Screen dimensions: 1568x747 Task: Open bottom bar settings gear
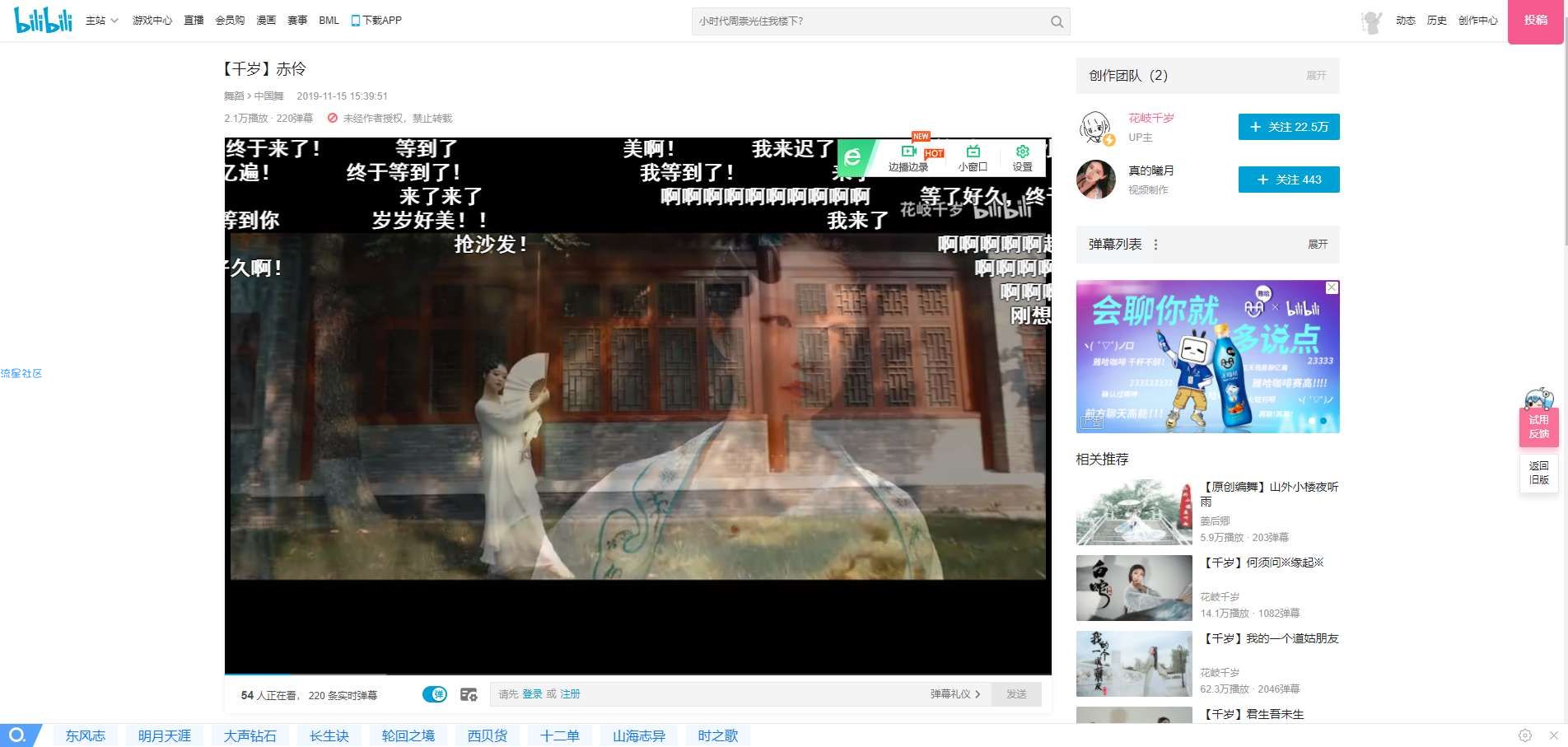click(x=1525, y=735)
